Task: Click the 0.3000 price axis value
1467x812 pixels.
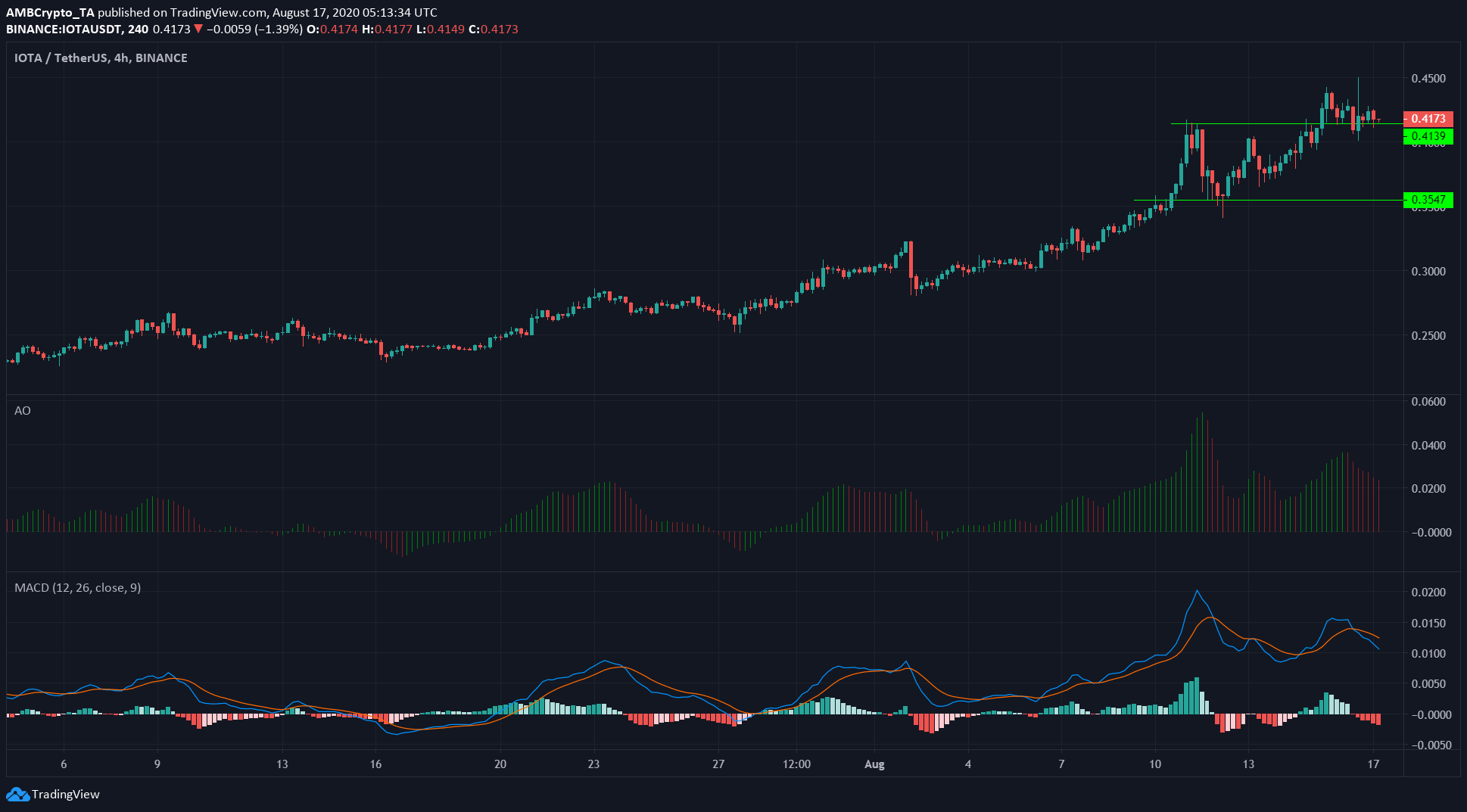Action: pos(1428,271)
